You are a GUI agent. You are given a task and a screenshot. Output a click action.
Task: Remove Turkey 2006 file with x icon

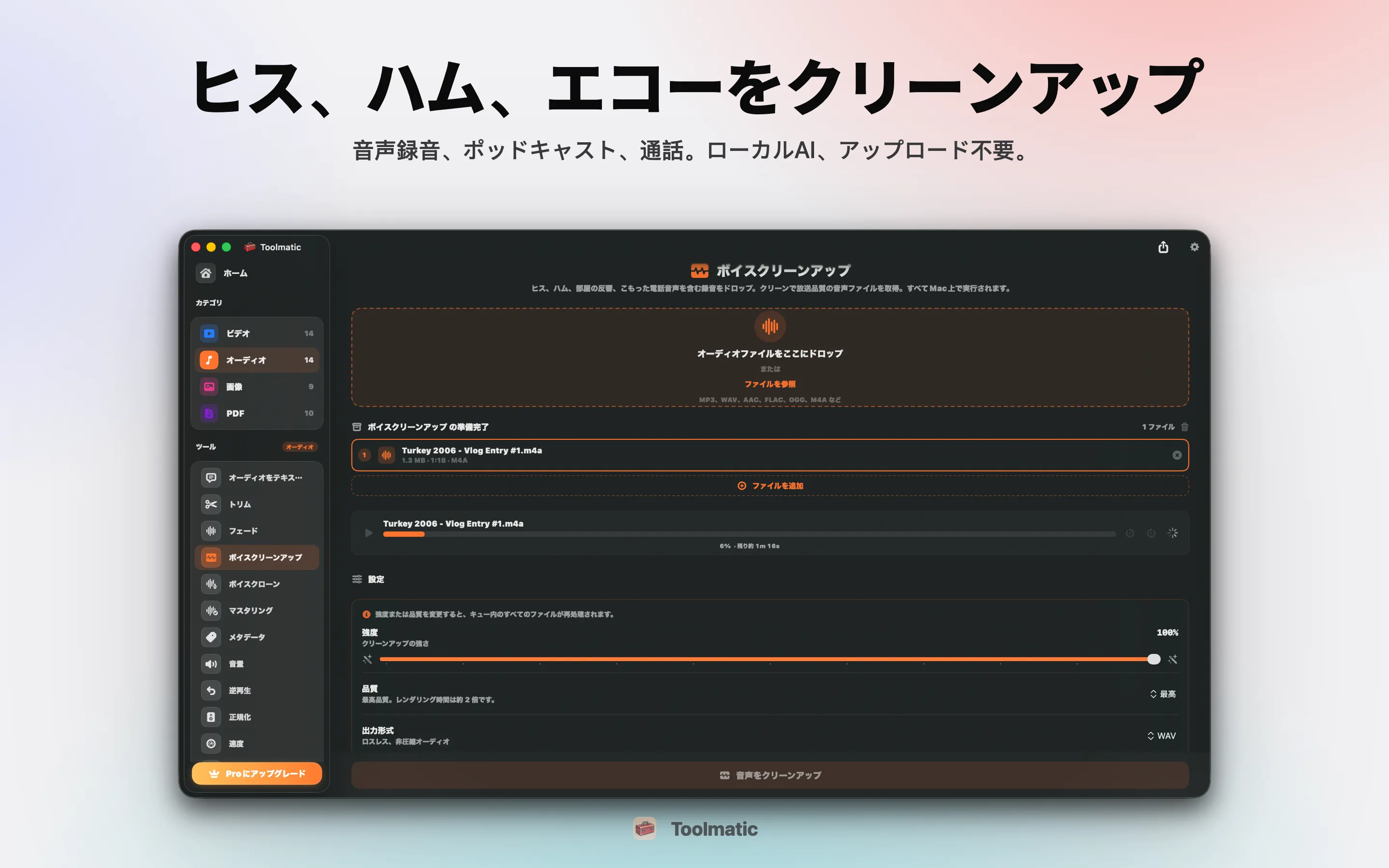tap(1177, 455)
